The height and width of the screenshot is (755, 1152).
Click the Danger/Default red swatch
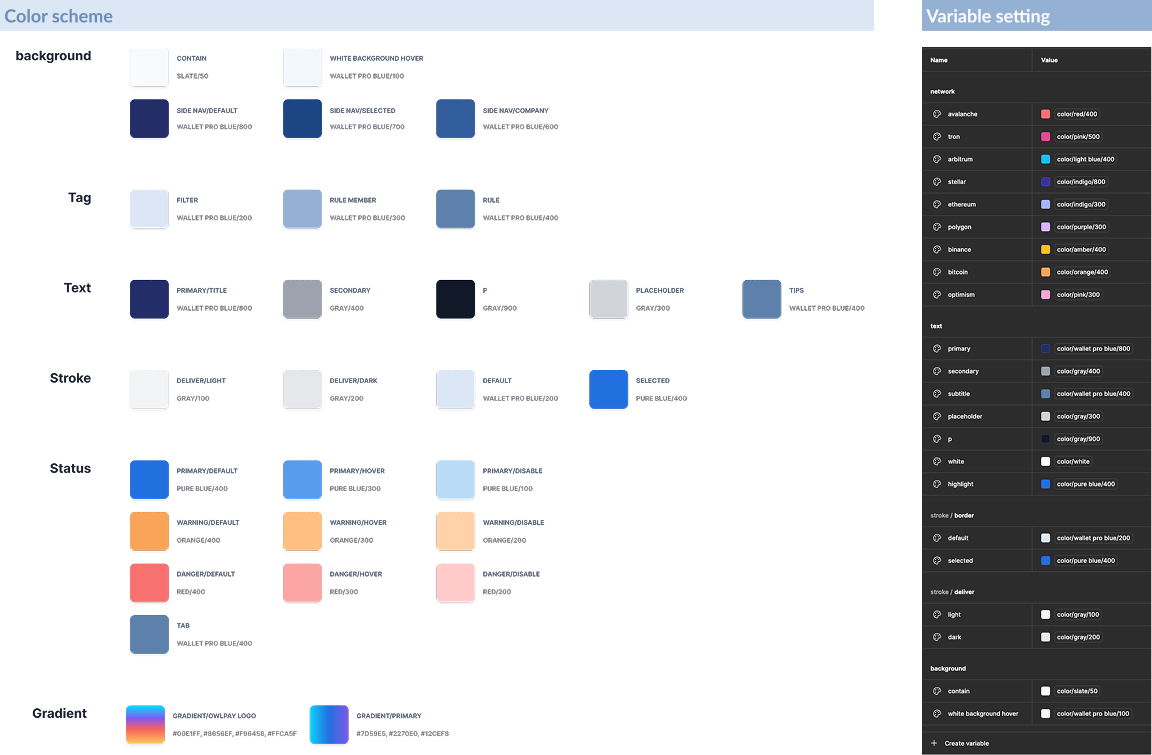pos(149,583)
